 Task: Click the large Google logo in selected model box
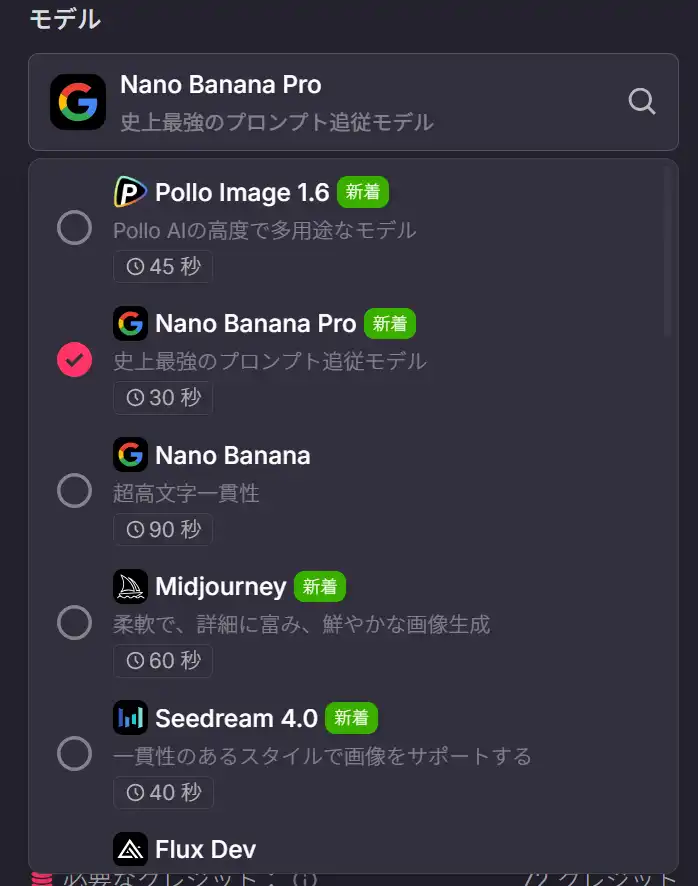78,102
